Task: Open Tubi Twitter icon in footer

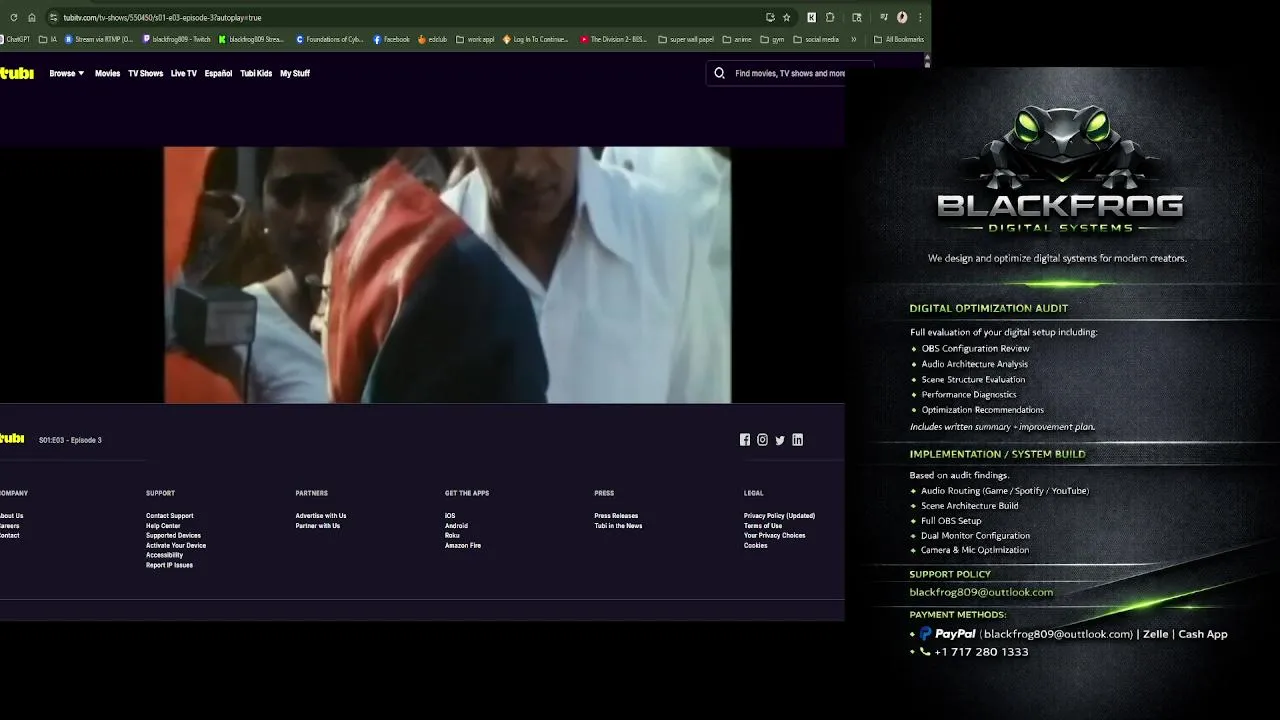Action: click(780, 440)
